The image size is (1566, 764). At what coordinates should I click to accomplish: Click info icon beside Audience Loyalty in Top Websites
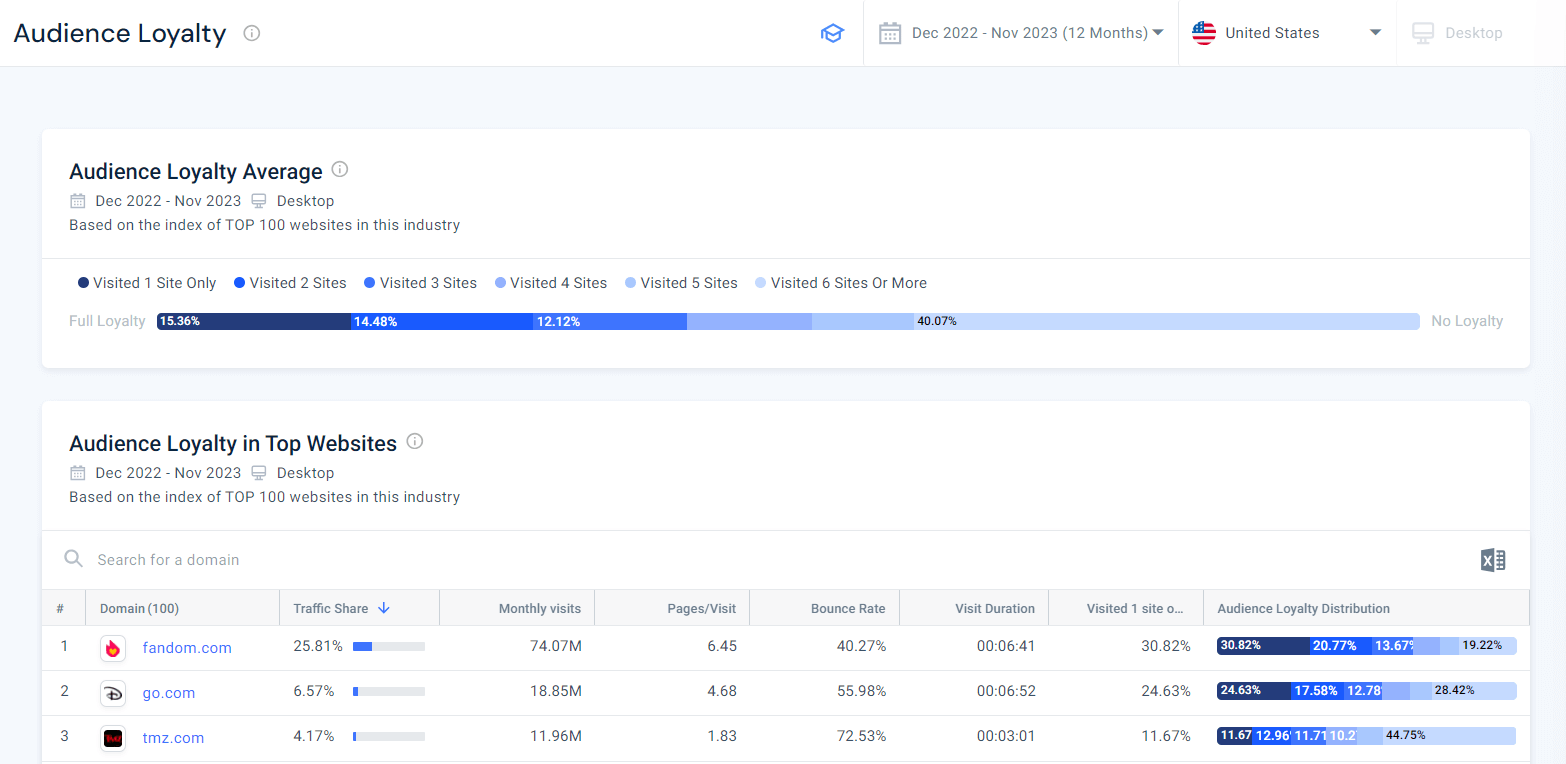(x=415, y=441)
